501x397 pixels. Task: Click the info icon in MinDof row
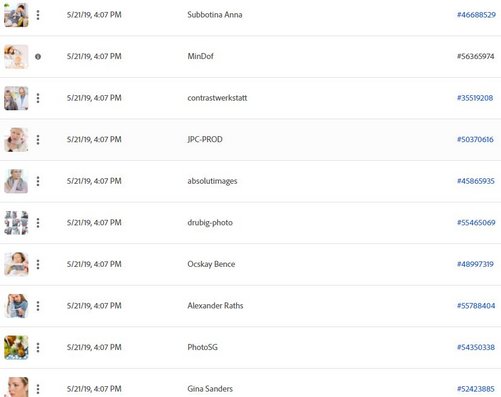[38, 57]
